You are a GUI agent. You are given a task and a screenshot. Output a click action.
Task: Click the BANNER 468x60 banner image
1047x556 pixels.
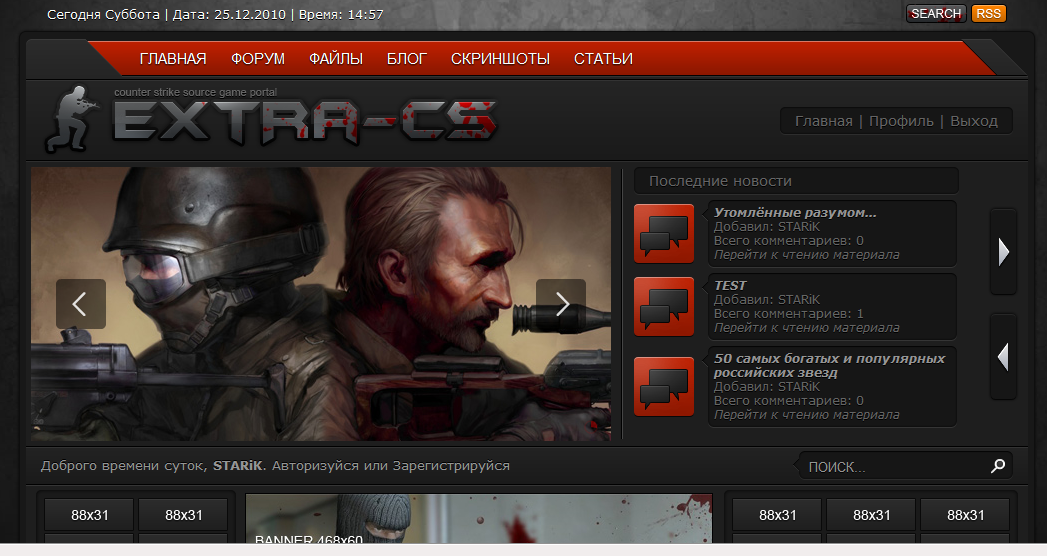point(479,519)
